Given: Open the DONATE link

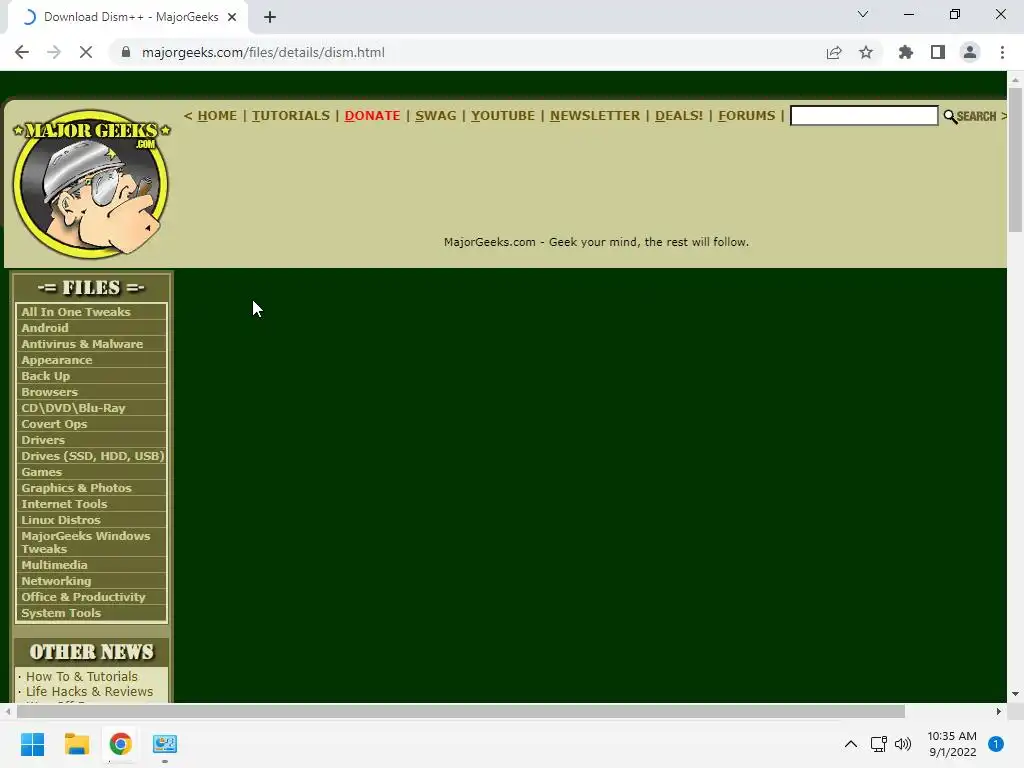Looking at the screenshot, I should (x=372, y=116).
